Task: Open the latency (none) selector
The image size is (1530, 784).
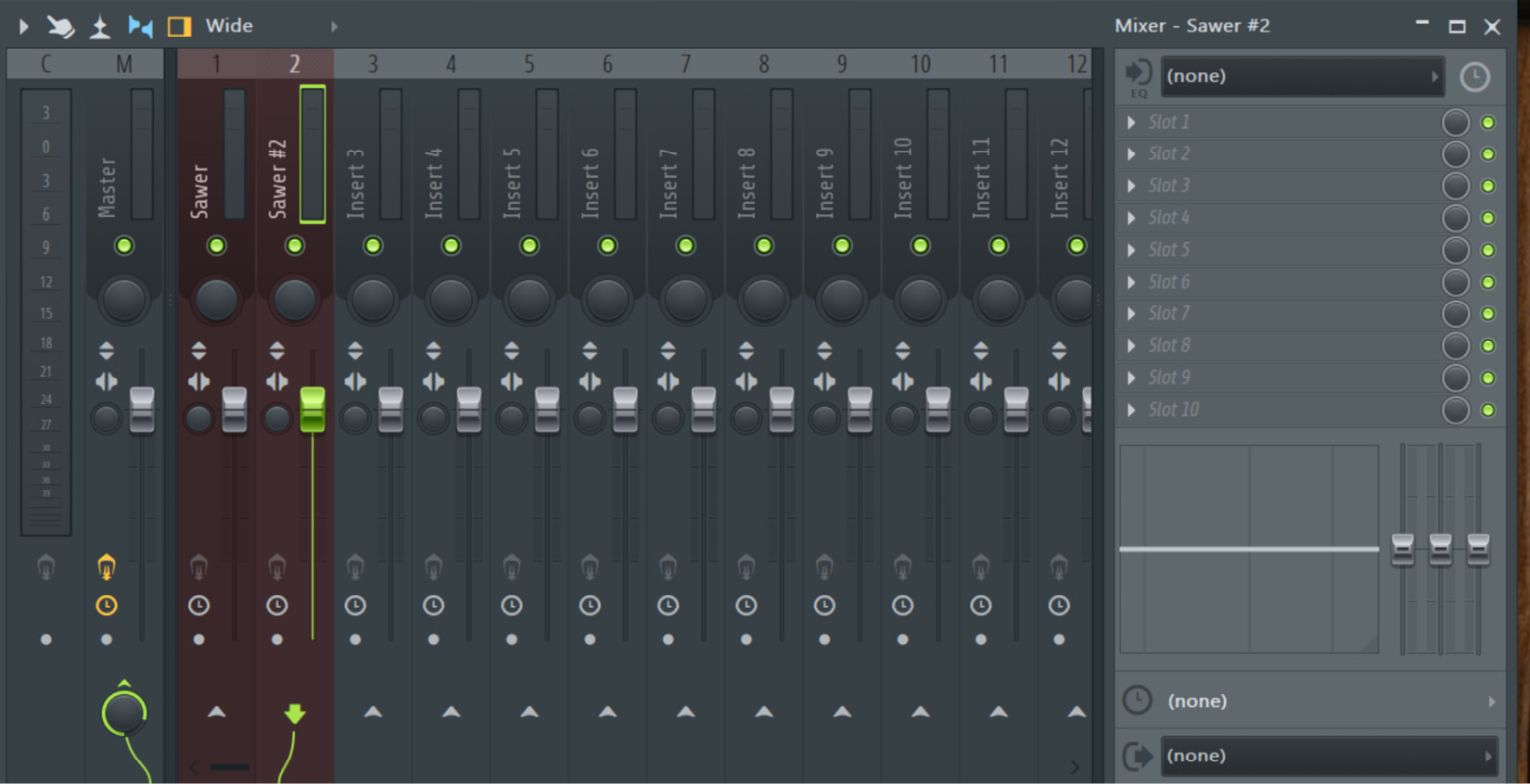Action: click(1330, 701)
